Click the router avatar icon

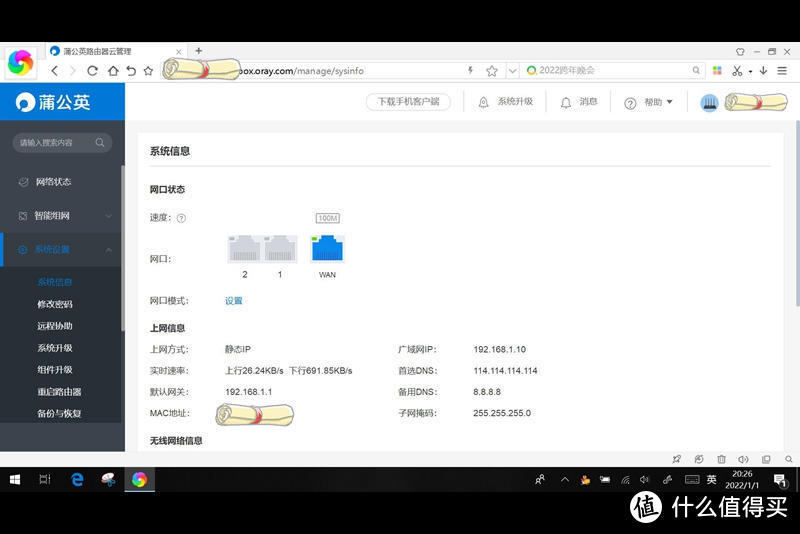click(x=709, y=103)
